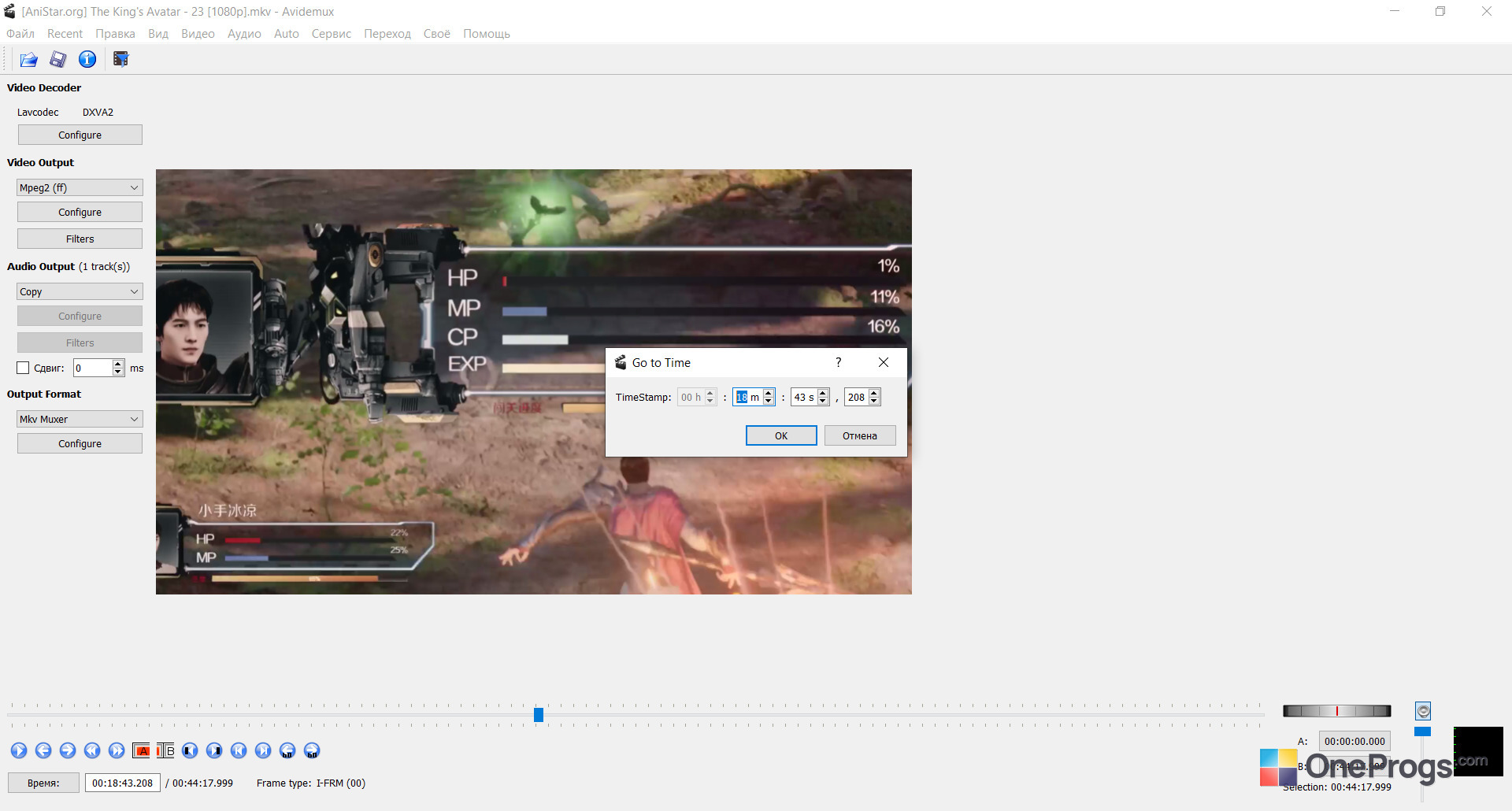Open Audio Output dropdown set to Copy

tap(80, 291)
